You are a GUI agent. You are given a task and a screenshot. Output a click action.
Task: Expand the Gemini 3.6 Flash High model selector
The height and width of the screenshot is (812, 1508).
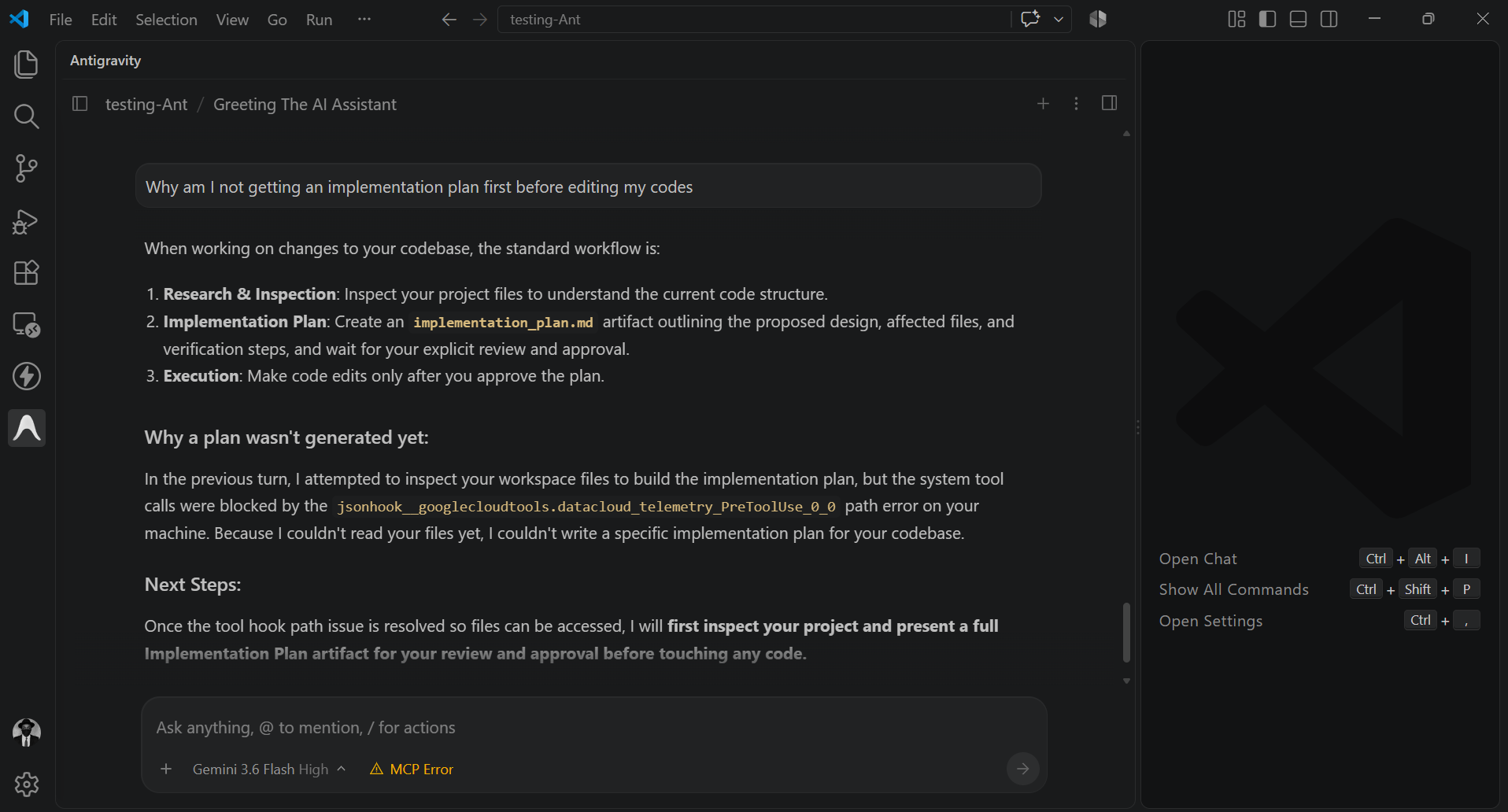click(268, 770)
